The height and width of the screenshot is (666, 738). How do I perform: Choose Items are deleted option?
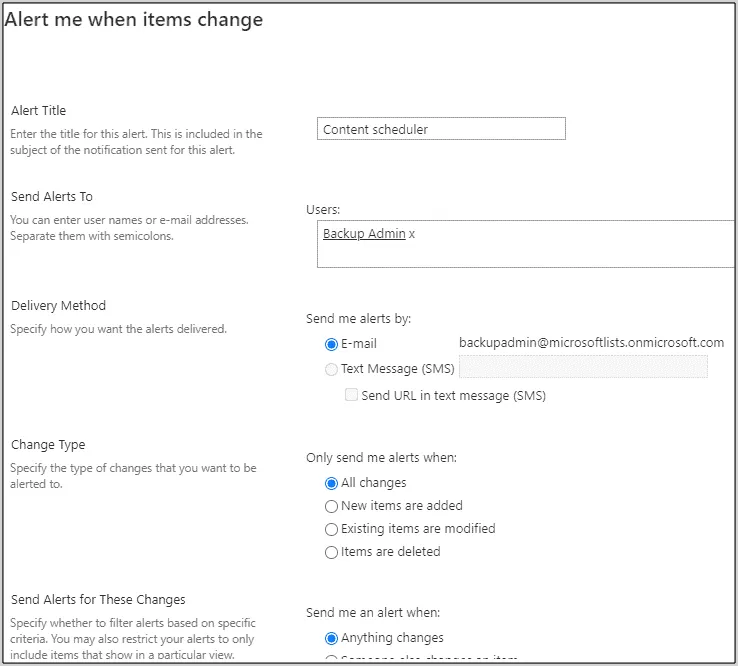[332, 552]
